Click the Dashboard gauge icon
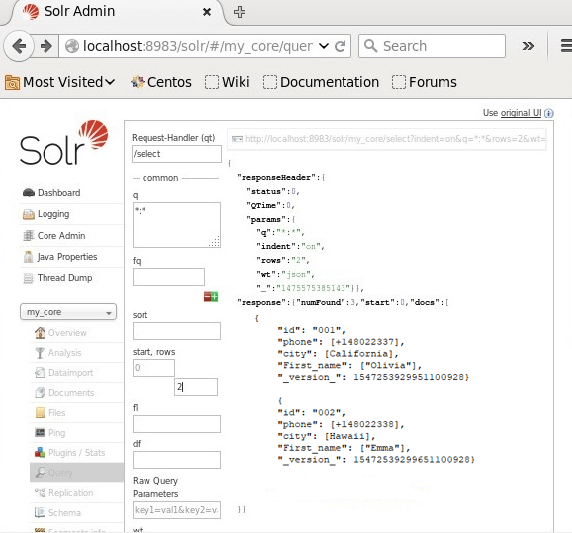 pyautogui.click(x=28, y=193)
